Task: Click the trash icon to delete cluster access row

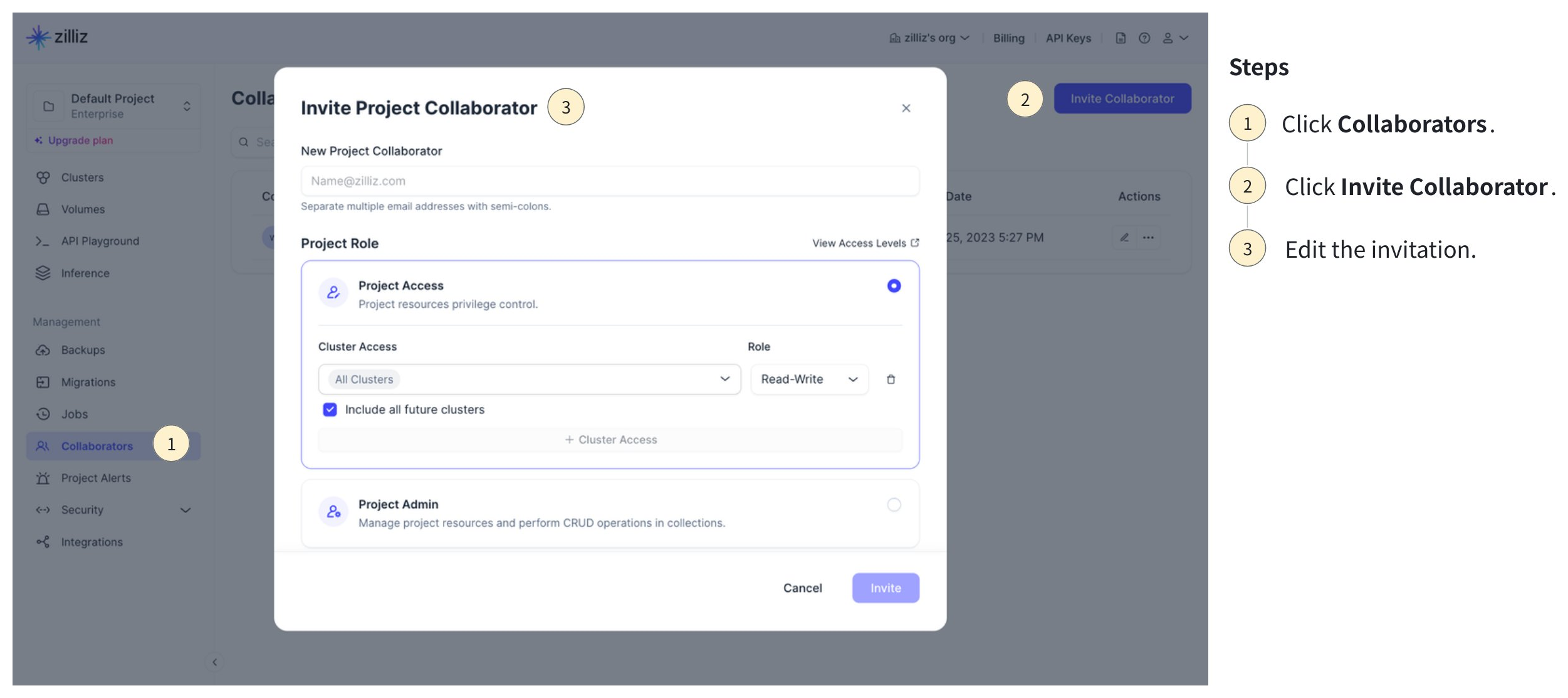Action: (x=891, y=379)
